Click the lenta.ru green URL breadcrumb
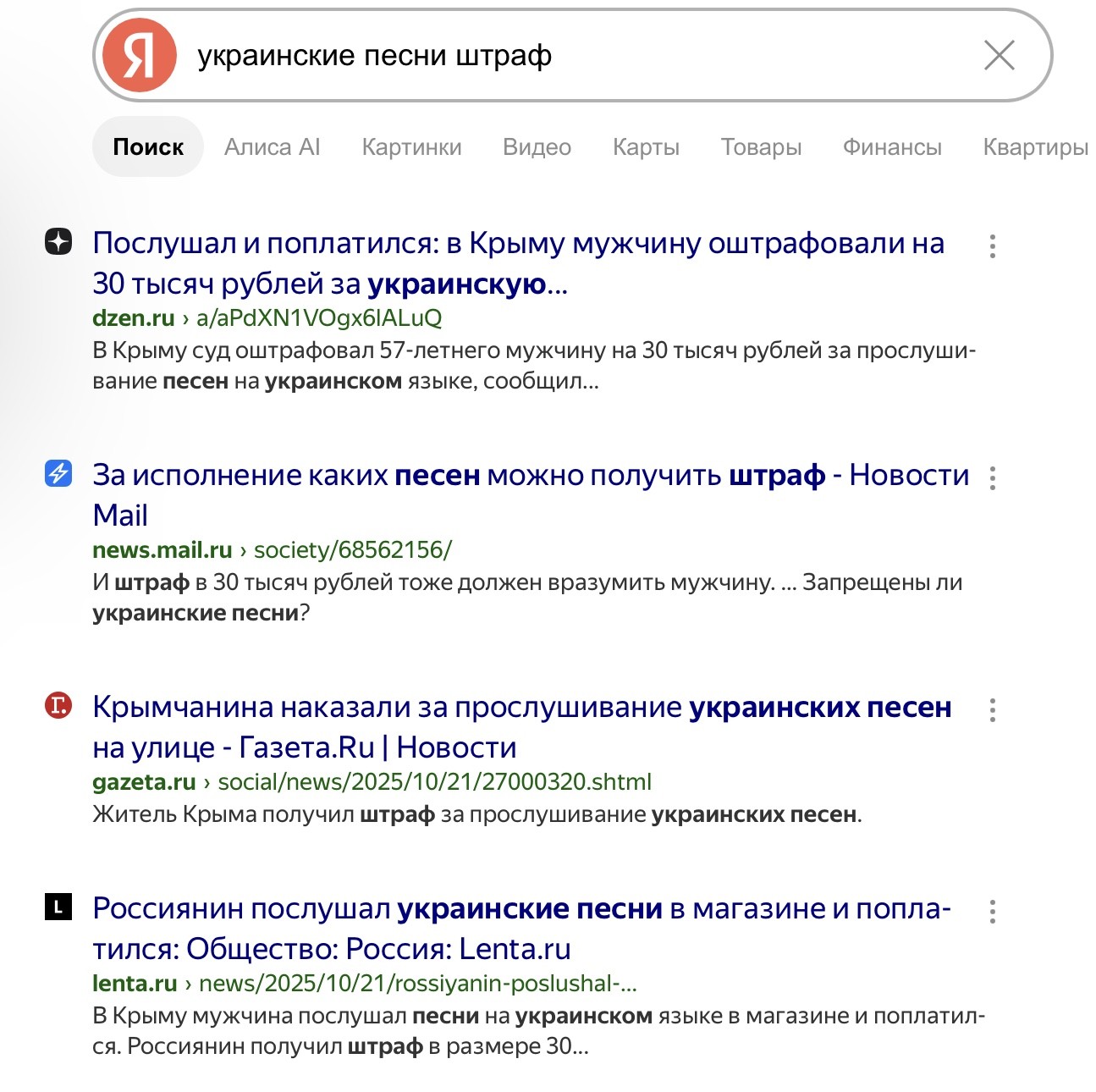1096x1092 pixels. coord(365,984)
